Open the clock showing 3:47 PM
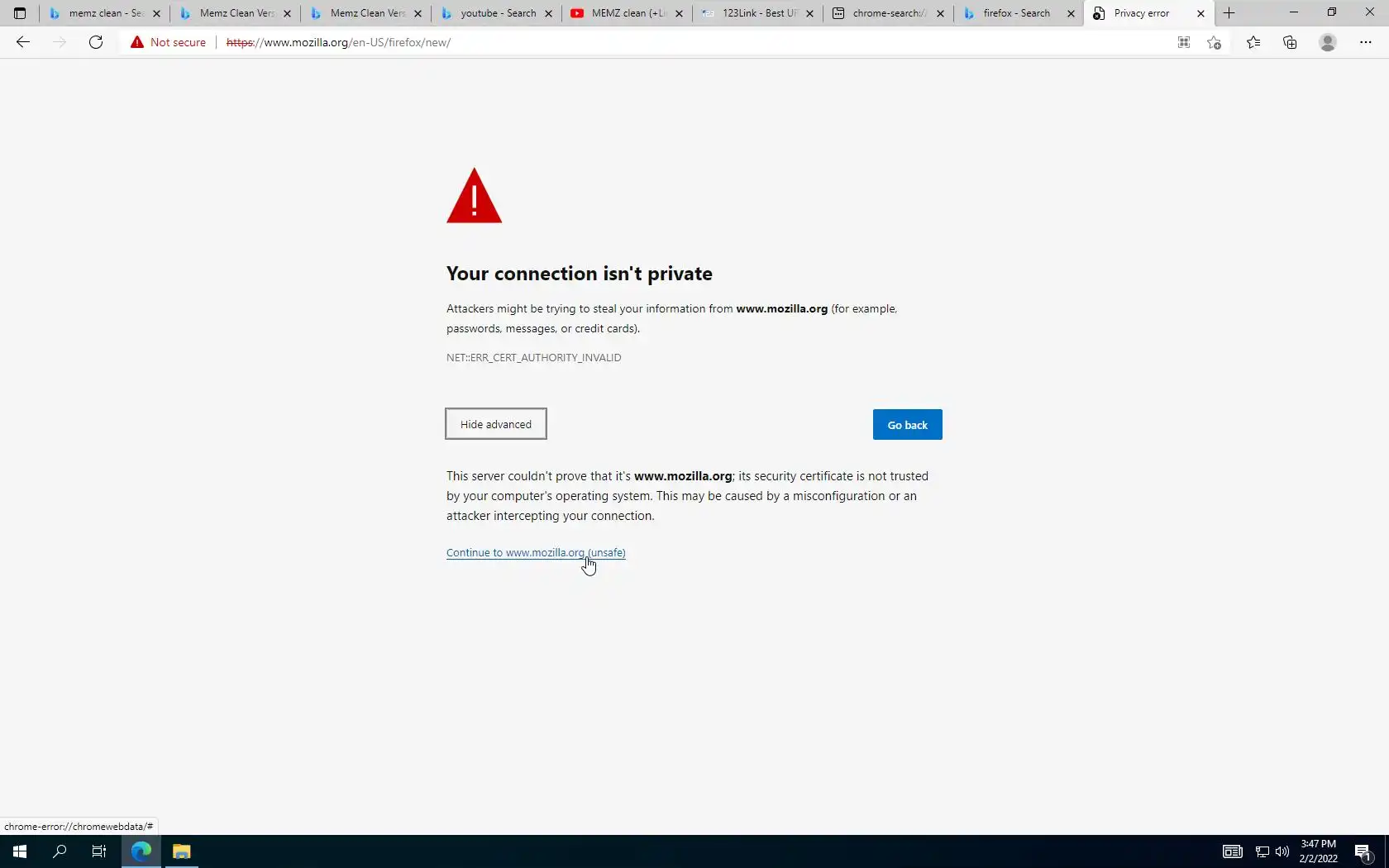The image size is (1389, 868). click(x=1318, y=851)
